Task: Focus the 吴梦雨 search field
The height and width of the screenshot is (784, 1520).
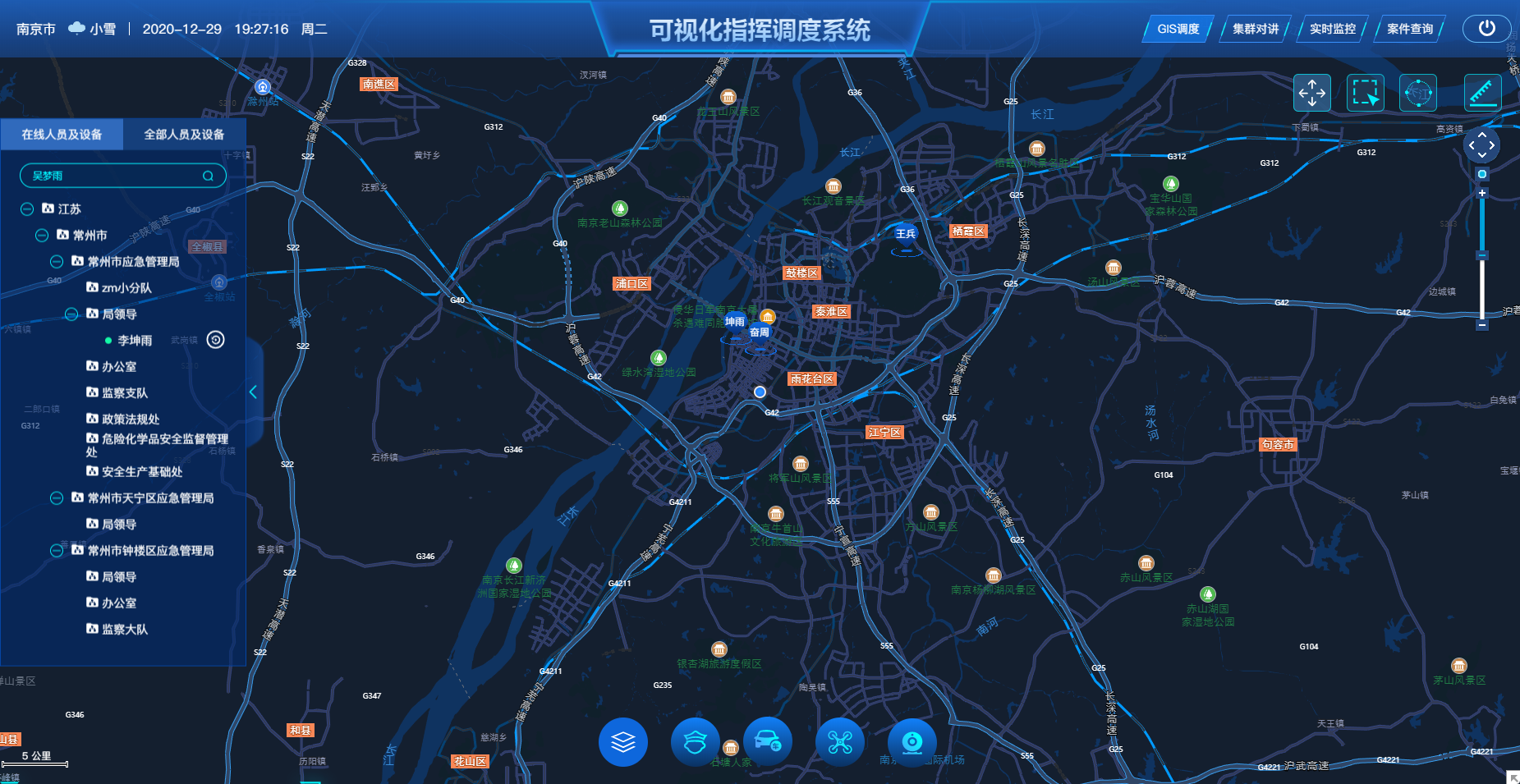Action: tap(122, 176)
